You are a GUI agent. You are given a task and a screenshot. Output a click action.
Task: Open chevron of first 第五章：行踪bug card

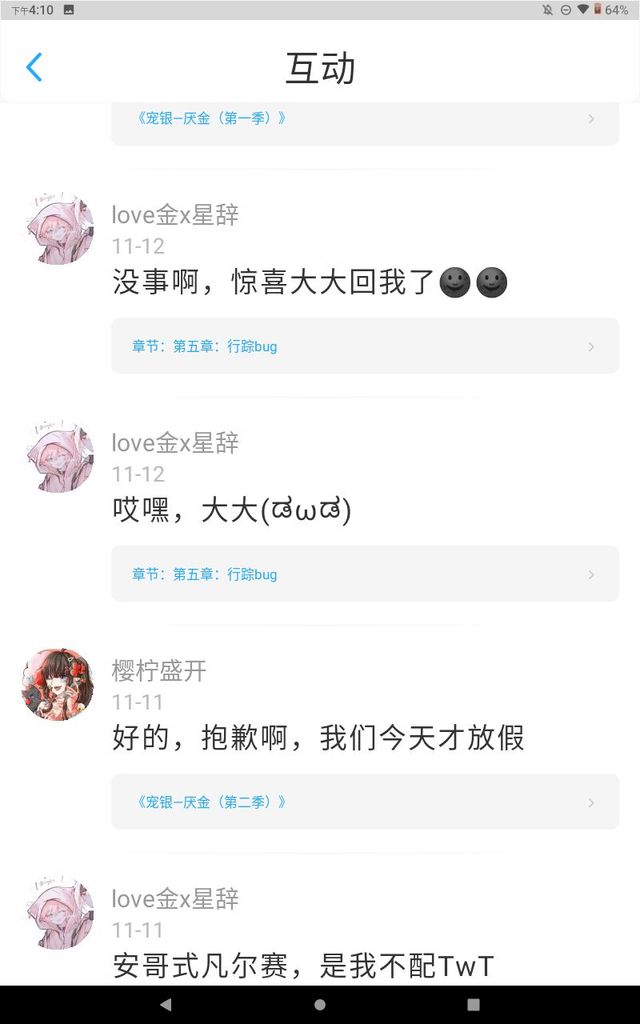click(591, 347)
